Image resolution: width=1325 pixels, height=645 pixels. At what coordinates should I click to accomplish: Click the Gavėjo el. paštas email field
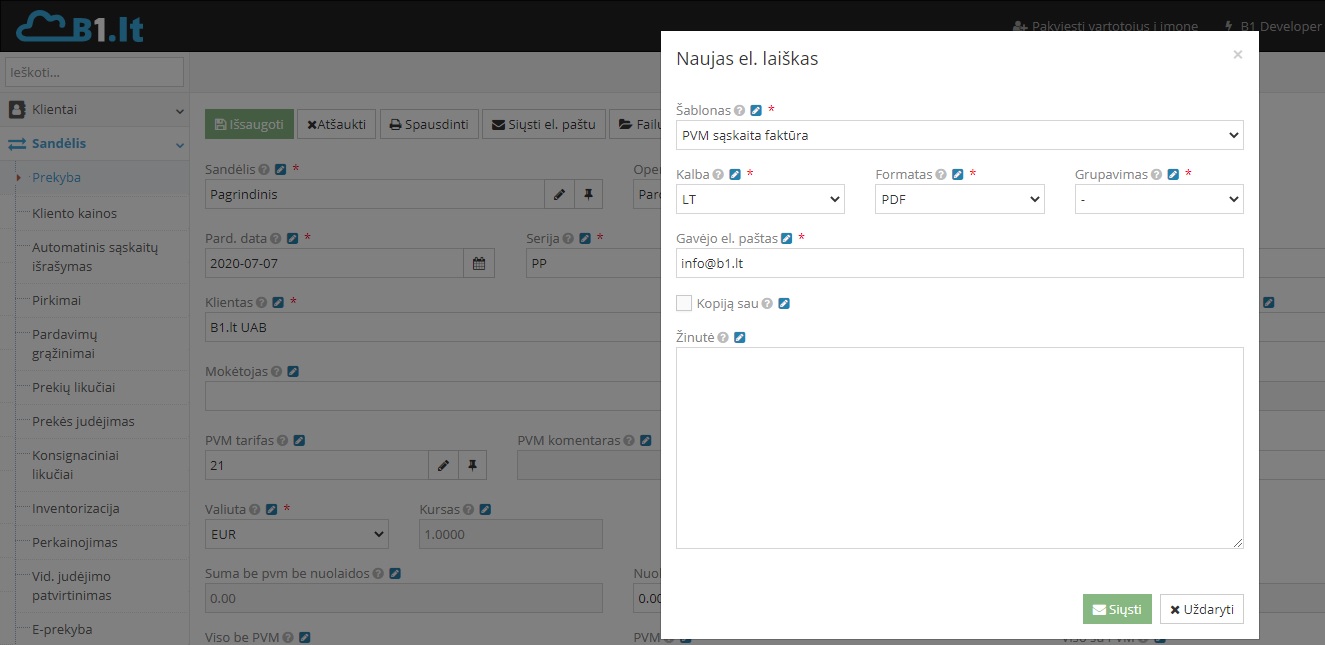[x=959, y=263]
